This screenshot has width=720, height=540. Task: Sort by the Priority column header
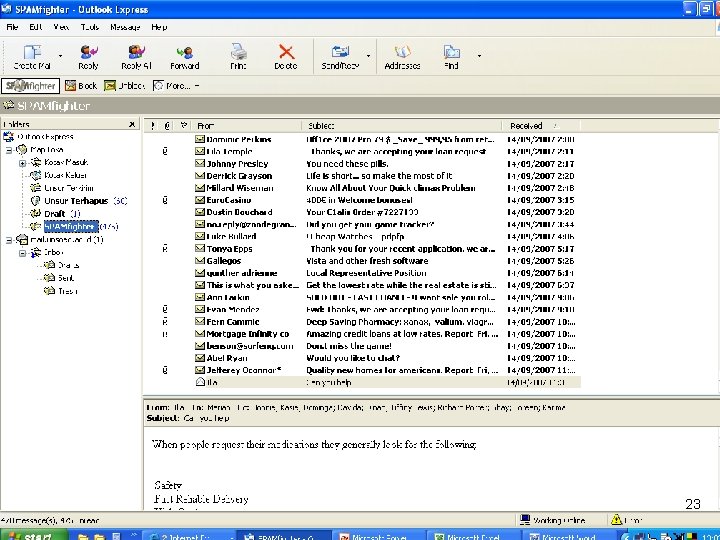click(x=152, y=125)
